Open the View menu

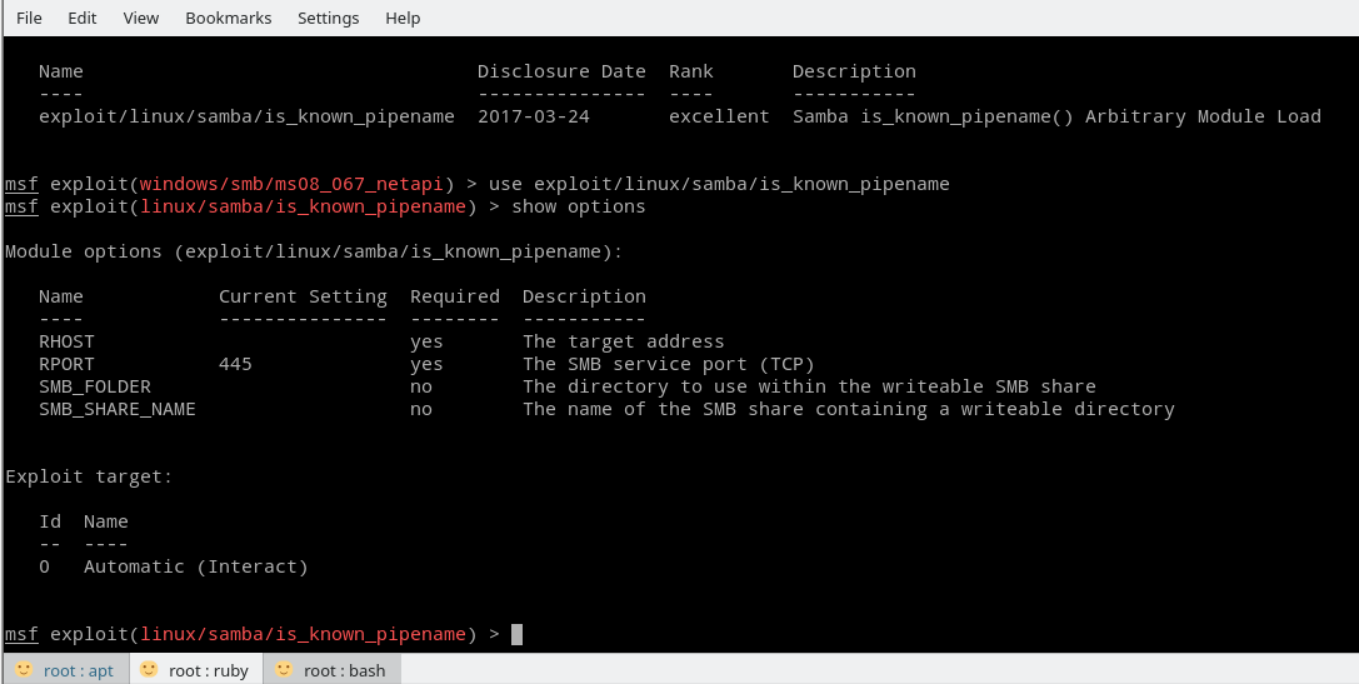point(141,18)
